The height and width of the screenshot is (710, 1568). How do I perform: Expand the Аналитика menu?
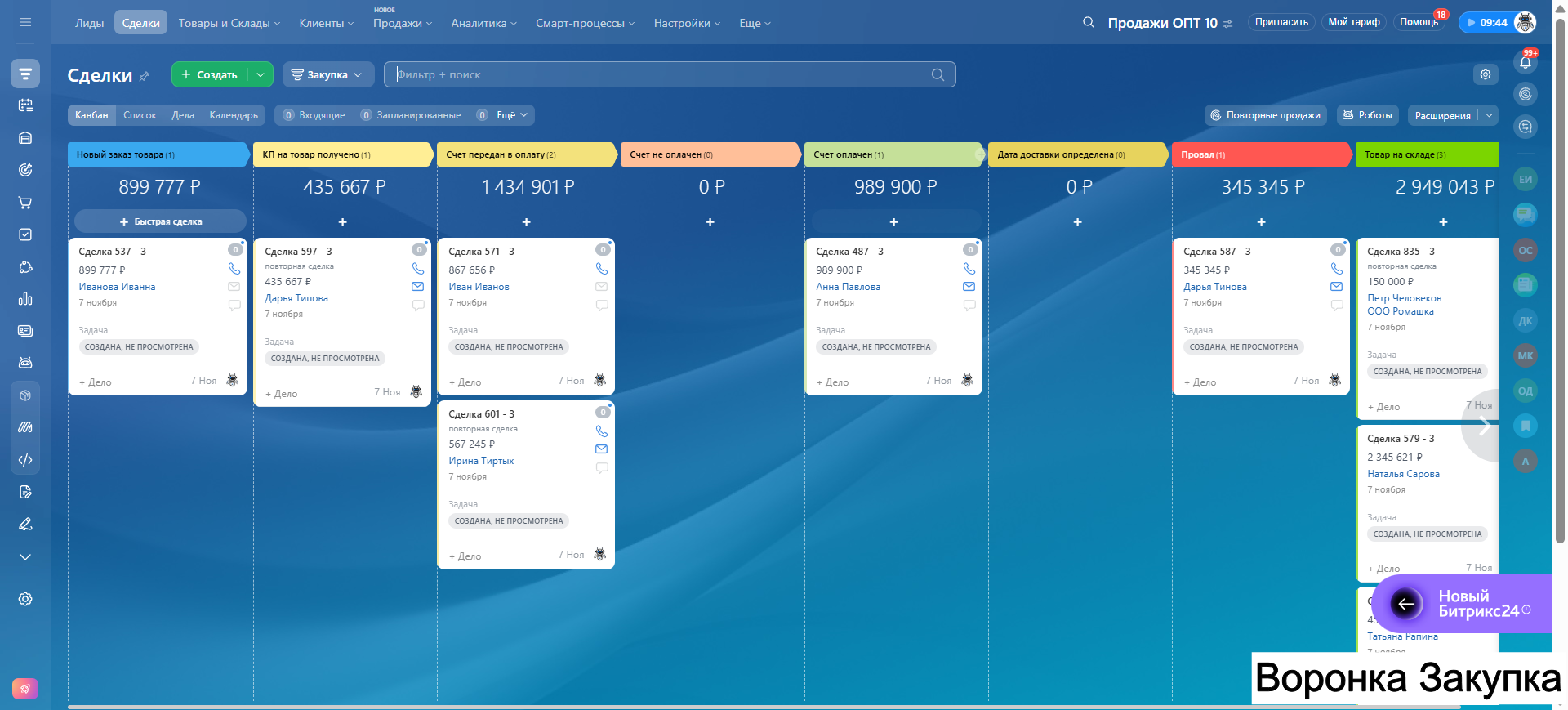[x=484, y=23]
